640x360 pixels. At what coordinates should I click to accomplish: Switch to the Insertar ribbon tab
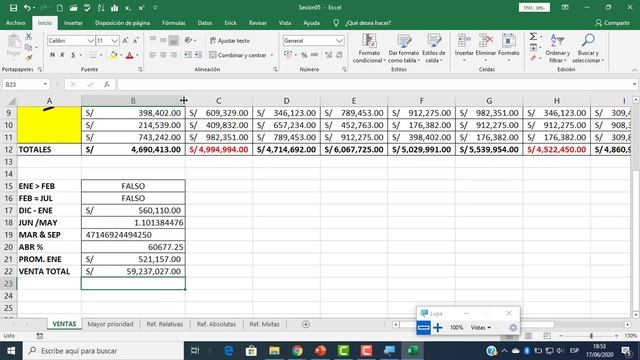[73, 23]
